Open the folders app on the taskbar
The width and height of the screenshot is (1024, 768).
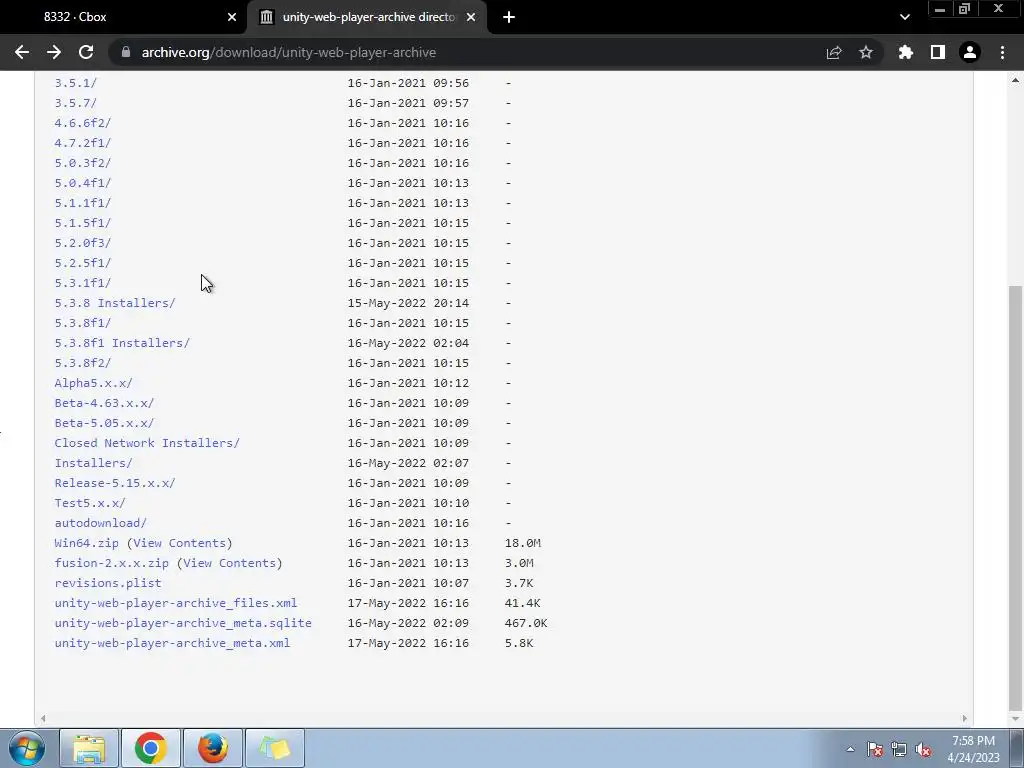click(x=275, y=748)
